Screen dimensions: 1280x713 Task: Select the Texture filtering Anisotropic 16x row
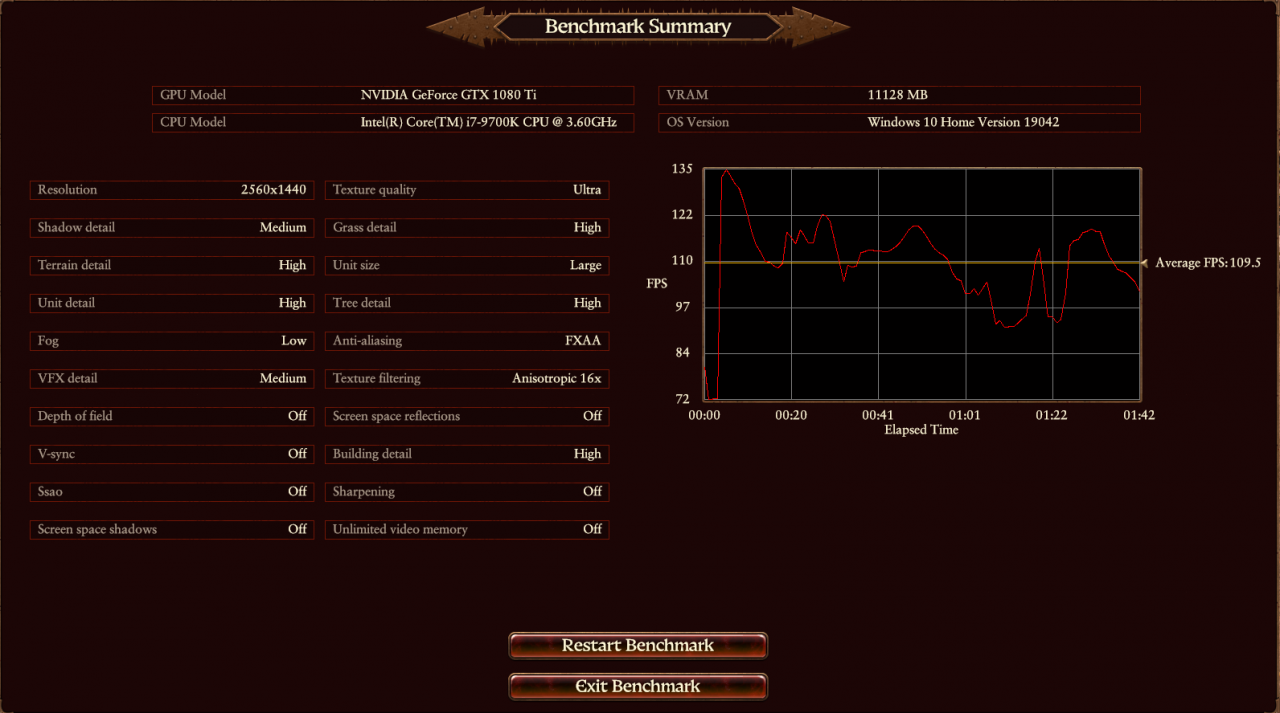tap(467, 379)
